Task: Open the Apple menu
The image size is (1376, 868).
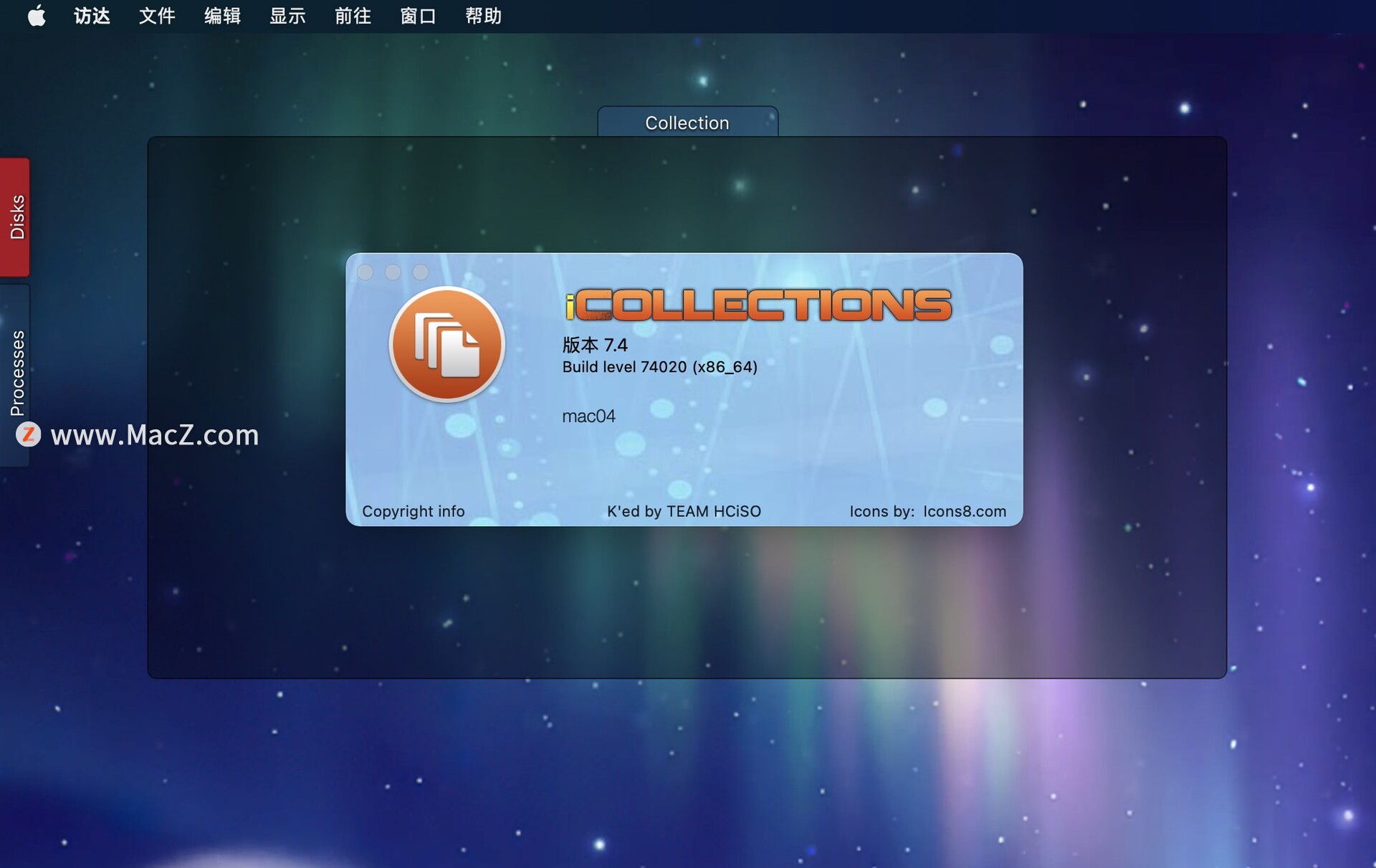Action: point(36,16)
